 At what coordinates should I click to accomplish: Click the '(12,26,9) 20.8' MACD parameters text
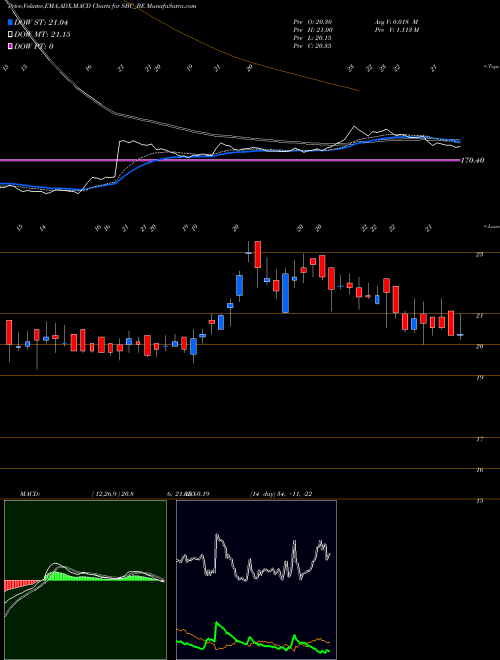tap(112, 494)
